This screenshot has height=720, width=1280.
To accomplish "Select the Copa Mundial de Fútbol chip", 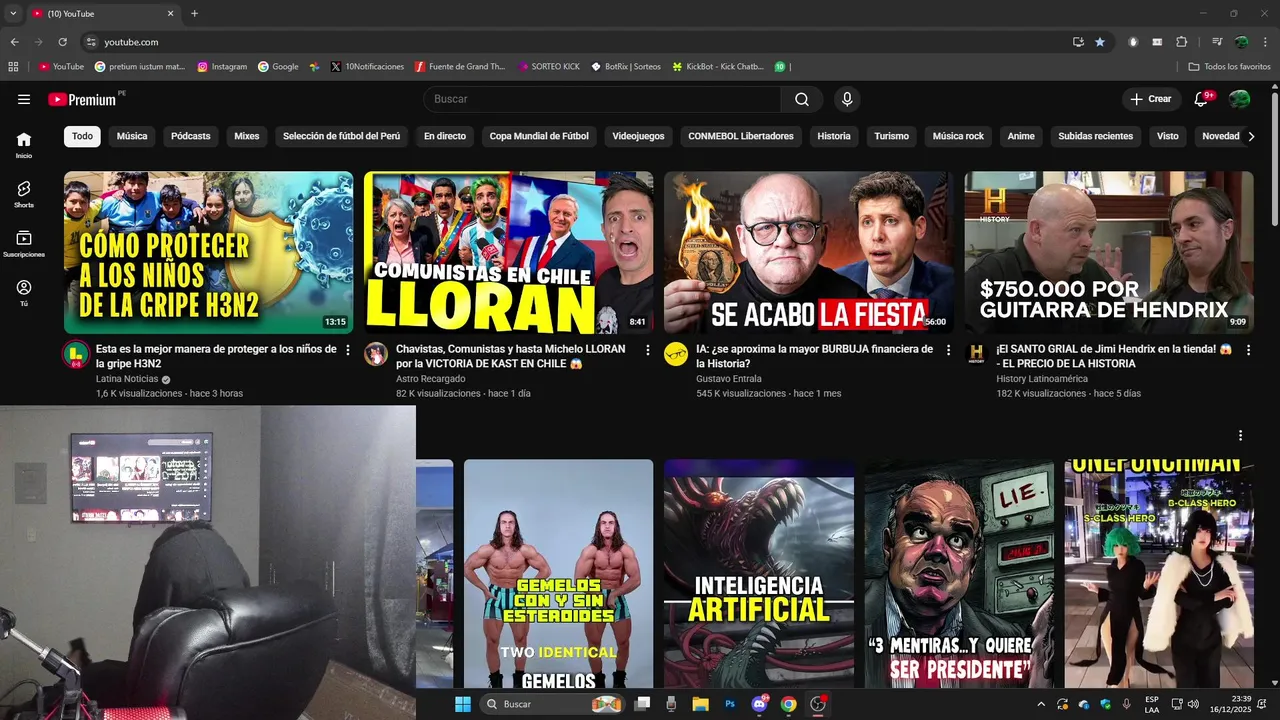I will coord(539,136).
